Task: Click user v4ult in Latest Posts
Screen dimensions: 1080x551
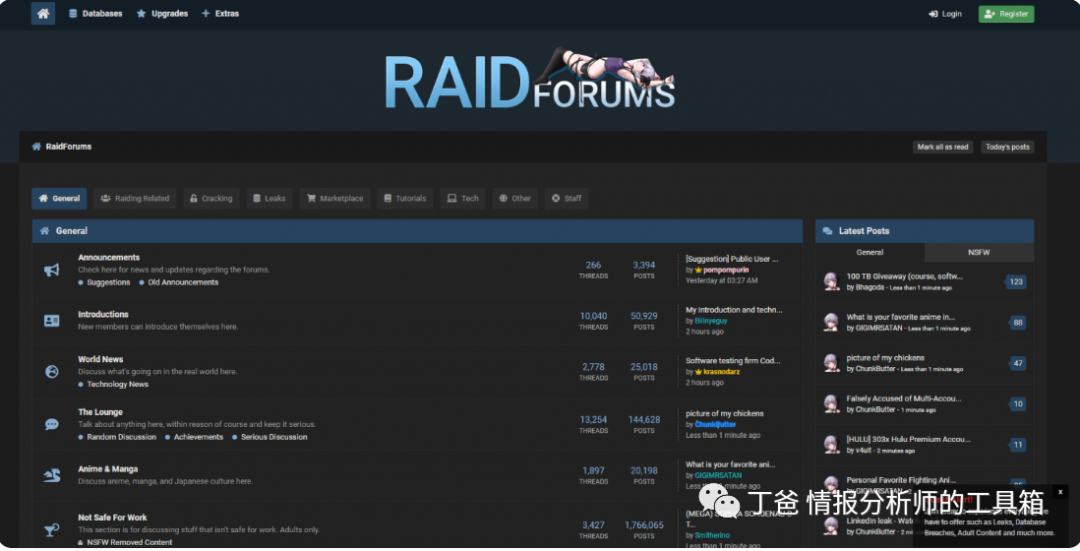Action: (864, 451)
